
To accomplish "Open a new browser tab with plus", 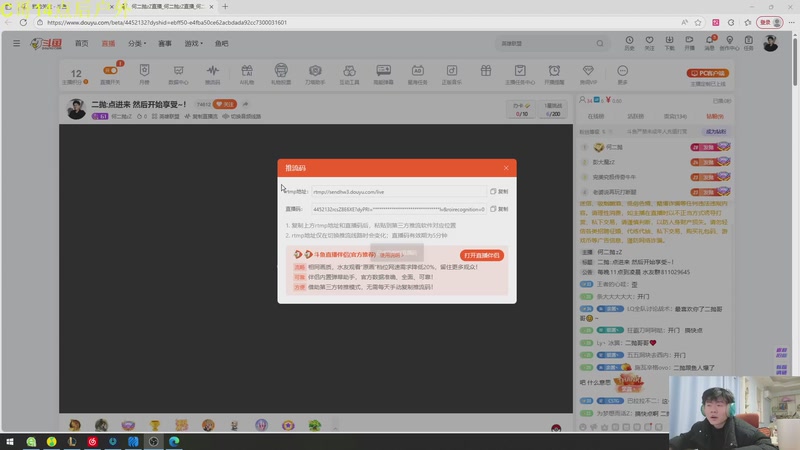I will 225,7.
